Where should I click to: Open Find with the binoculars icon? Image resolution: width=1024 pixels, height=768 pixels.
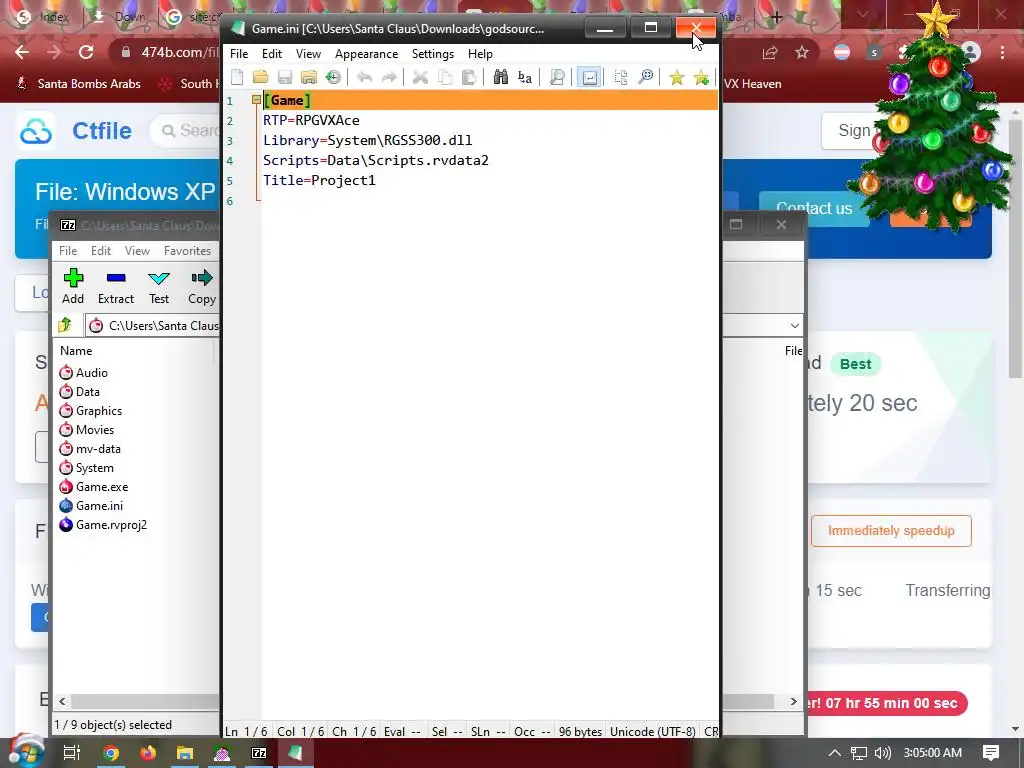coord(500,78)
